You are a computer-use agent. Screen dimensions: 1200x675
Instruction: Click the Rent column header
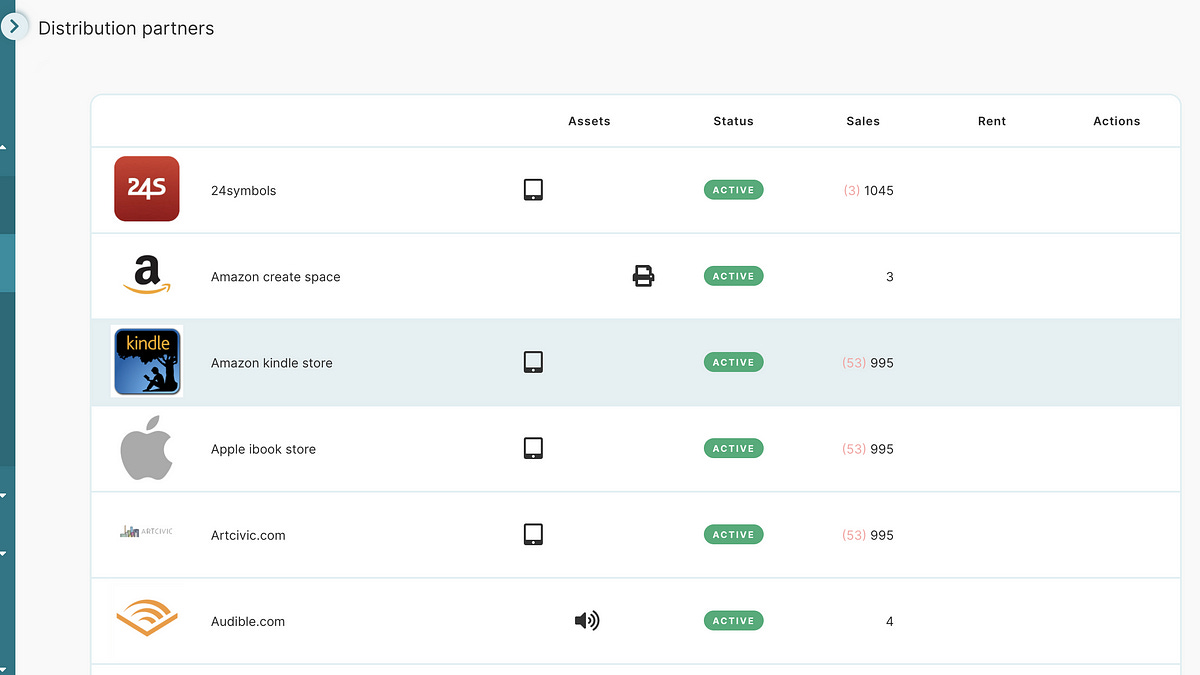pyautogui.click(x=992, y=121)
